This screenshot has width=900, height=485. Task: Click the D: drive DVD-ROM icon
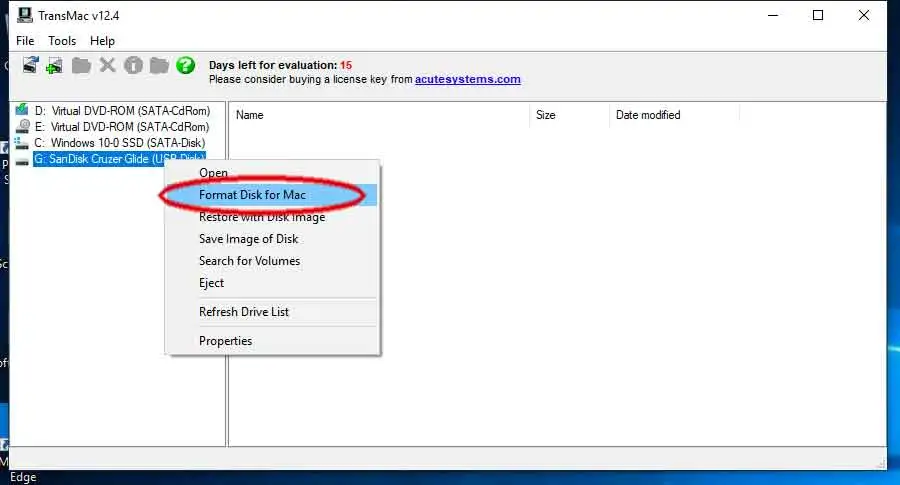tap(22, 110)
